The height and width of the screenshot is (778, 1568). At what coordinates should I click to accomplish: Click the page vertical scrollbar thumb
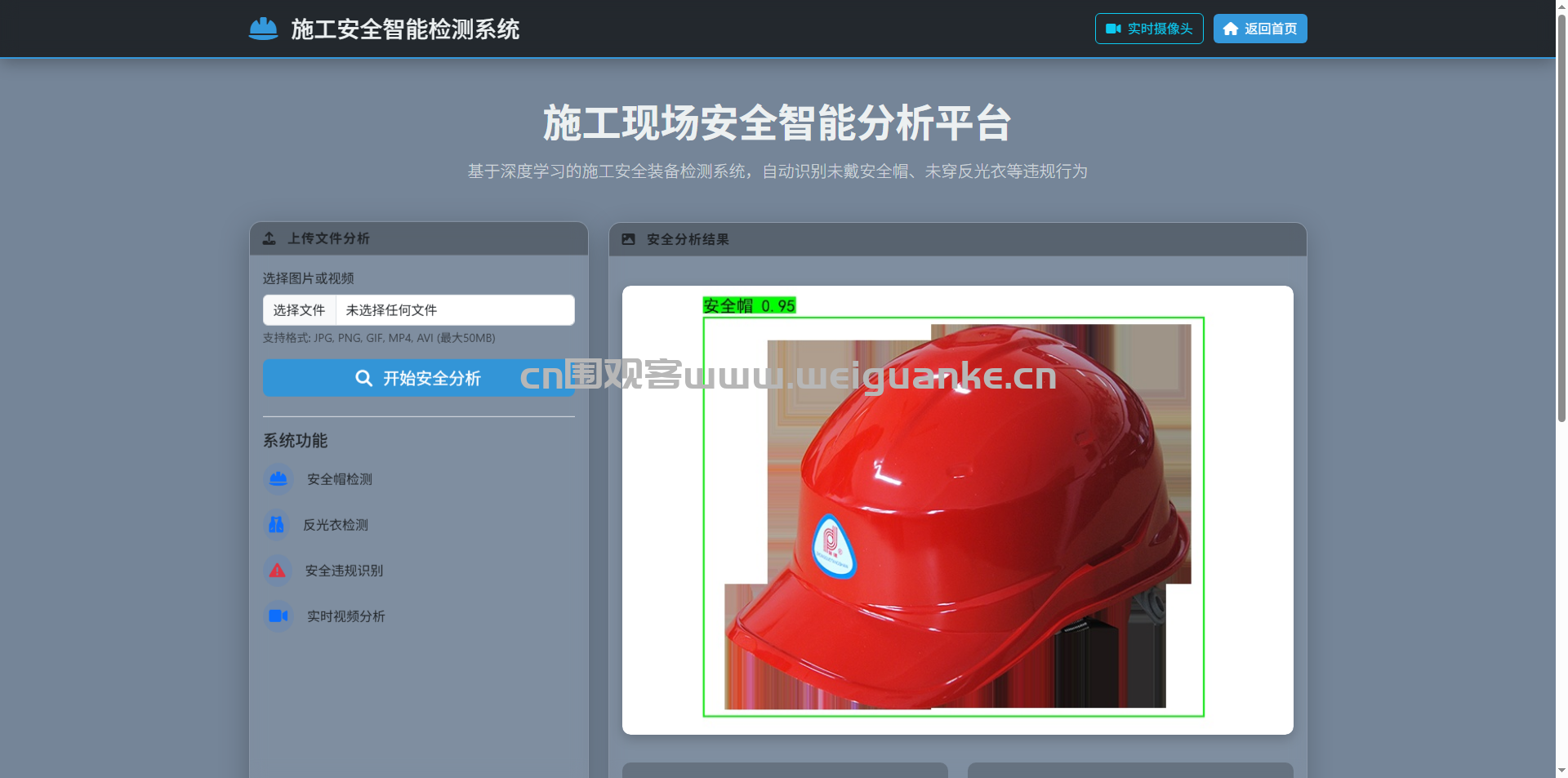coord(1561,212)
